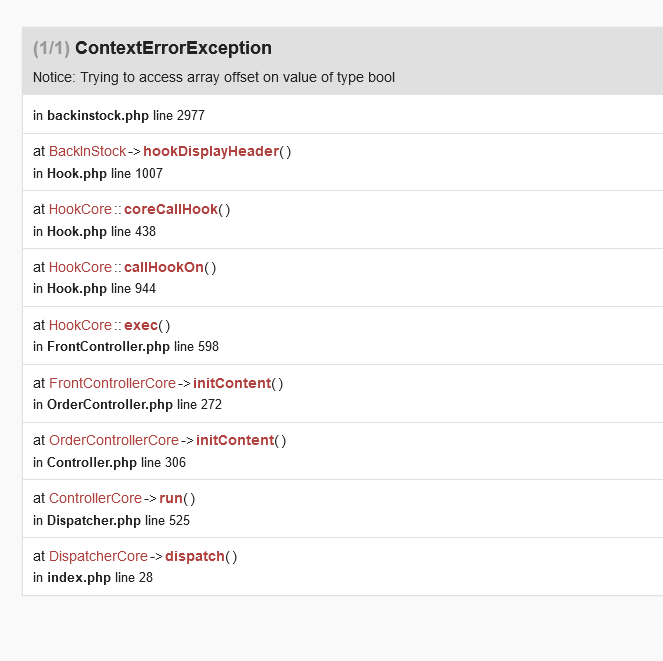
Task: Select FrontController.php line 598 entry
Action: (x=126, y=346)
